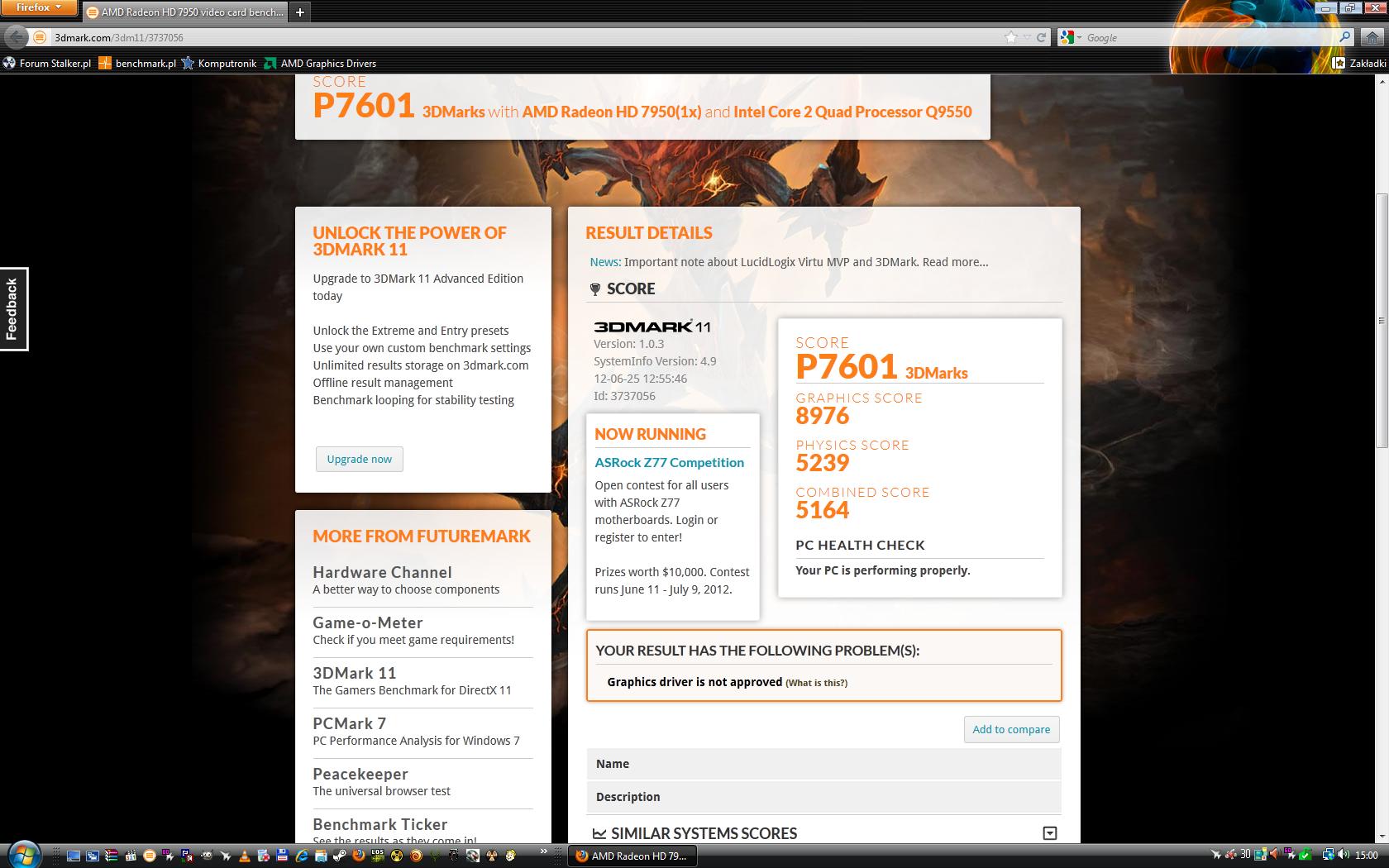
Task: Expand the Similar Systems Scores section
Action: (1049, 833)
